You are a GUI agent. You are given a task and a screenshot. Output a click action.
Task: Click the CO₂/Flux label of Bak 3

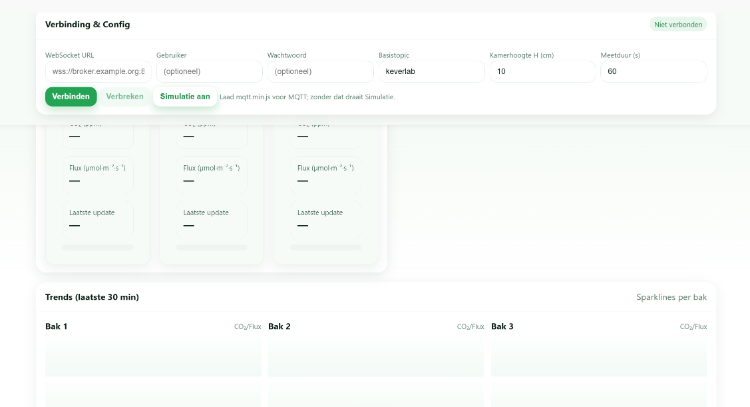tap(693, 327)
